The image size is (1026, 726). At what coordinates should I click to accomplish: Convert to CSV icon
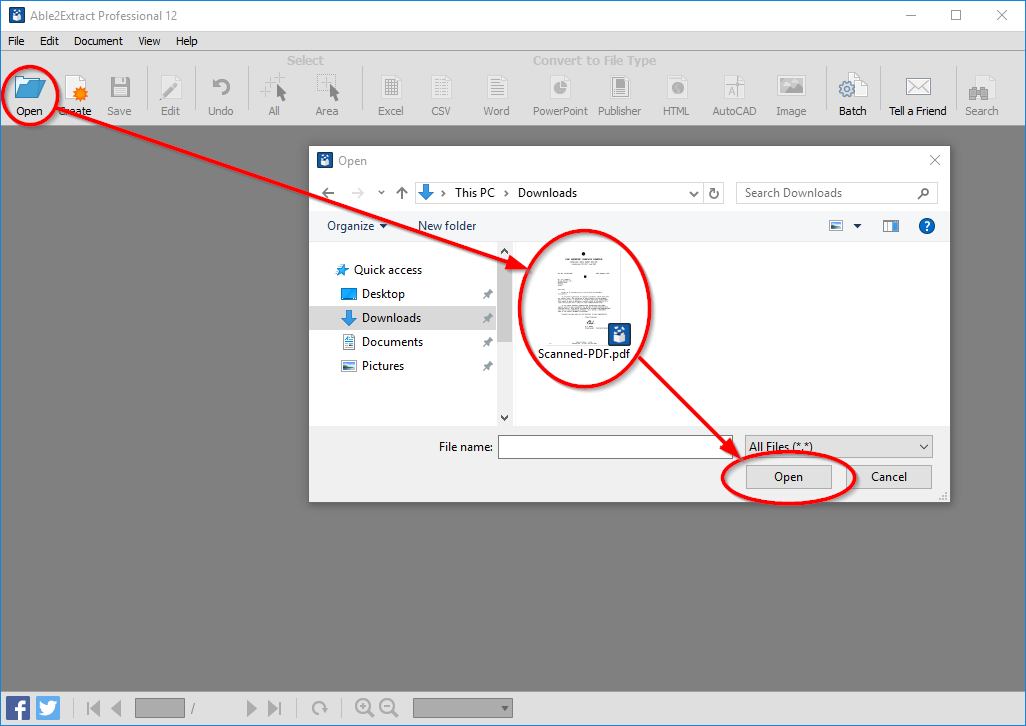[441, 88]
